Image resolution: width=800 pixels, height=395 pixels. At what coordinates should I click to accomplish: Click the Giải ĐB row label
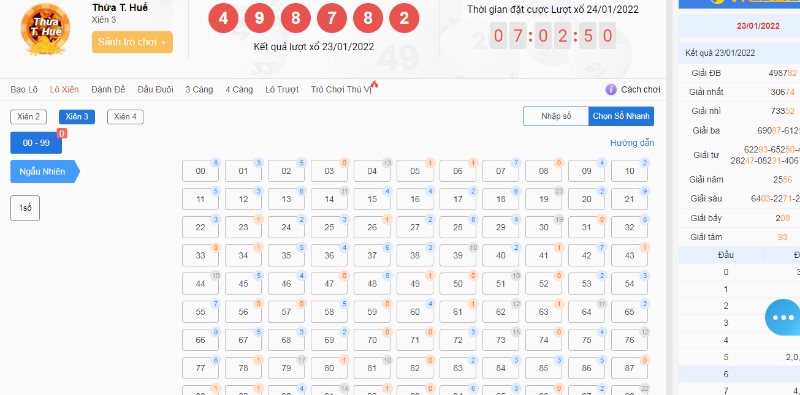click(x=706, y=73)
